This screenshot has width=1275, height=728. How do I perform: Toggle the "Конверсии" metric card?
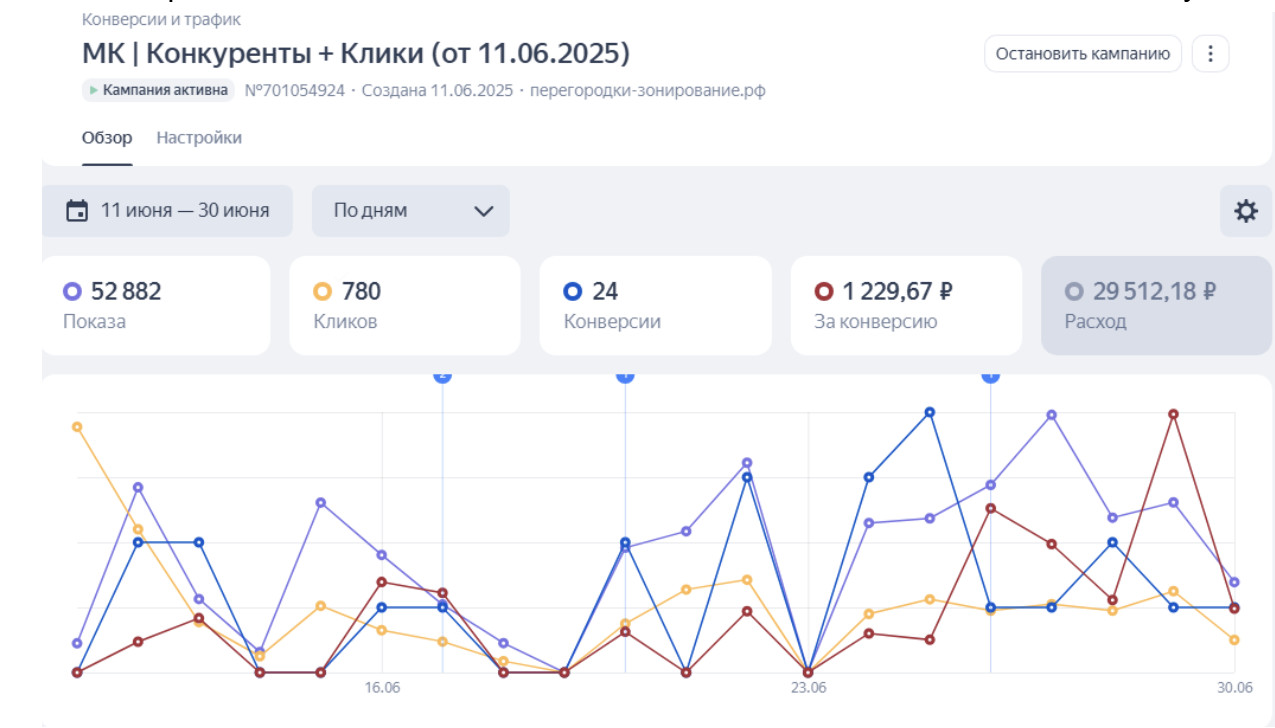pyautogui.click(x=655, y=305)
